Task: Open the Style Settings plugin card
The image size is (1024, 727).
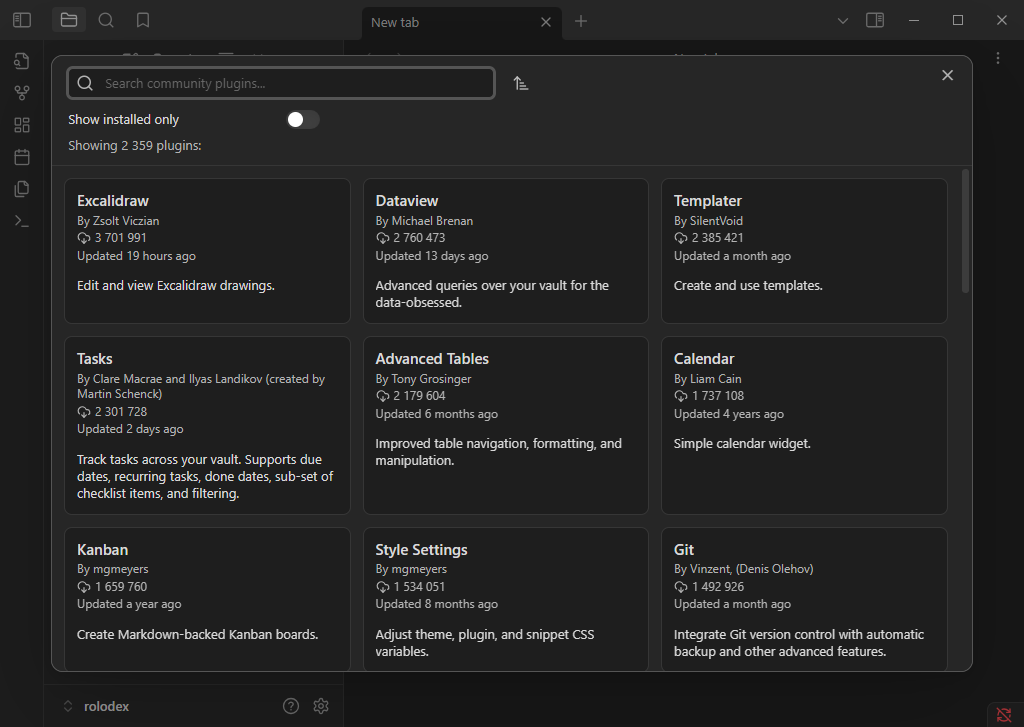Action: (x=505, y=599)
